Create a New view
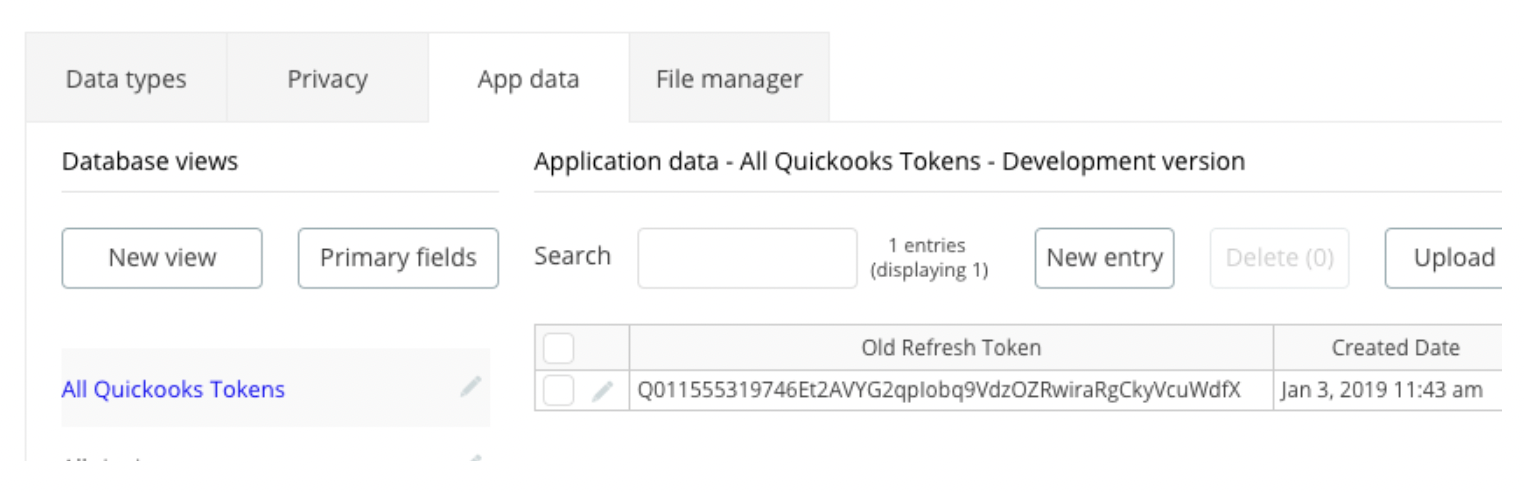The width and height of the screenshot is (1524, 492). (x=162, y=258)
